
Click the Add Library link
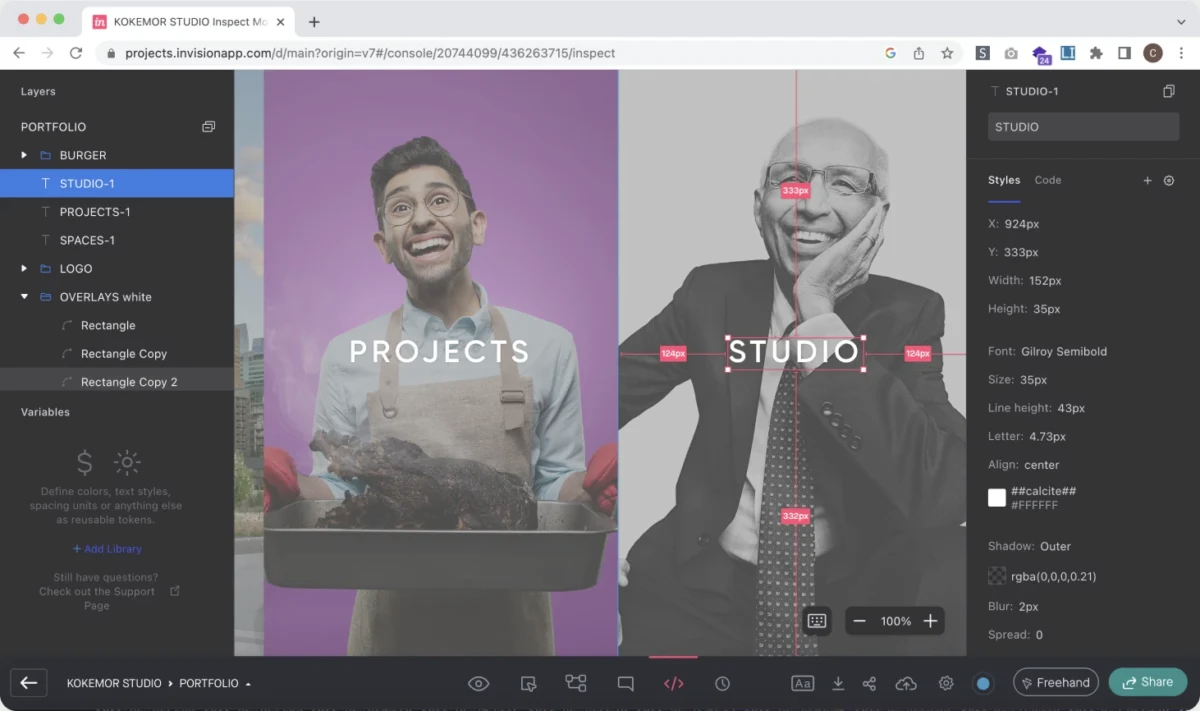(107, 549)
